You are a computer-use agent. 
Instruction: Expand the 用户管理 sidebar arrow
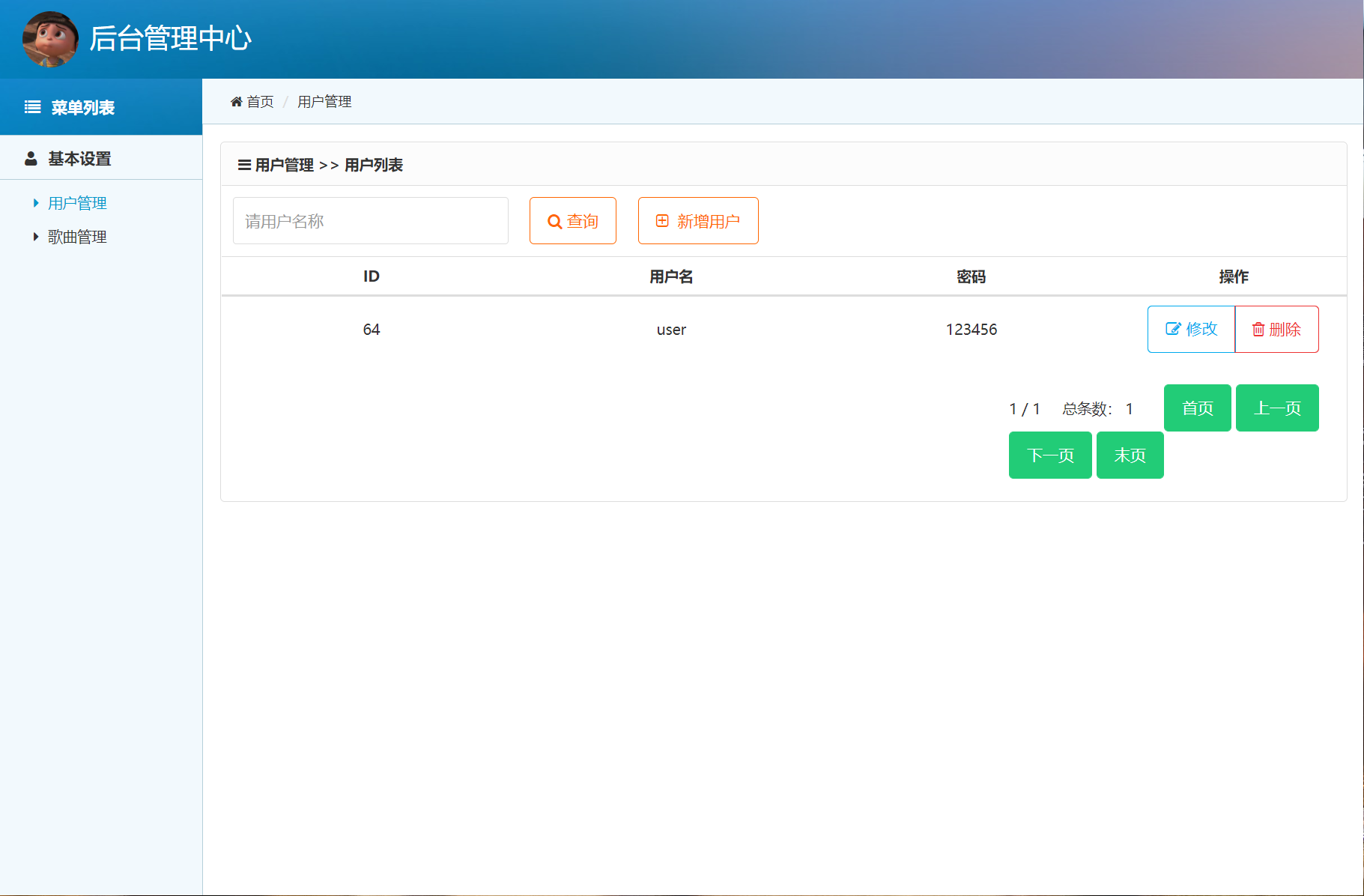36,203
